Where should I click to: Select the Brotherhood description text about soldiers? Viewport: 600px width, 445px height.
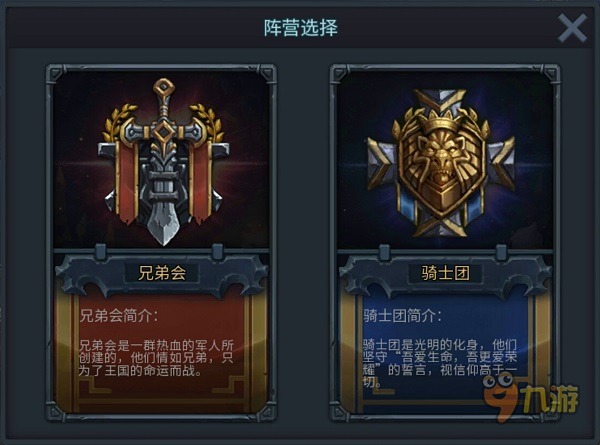[x=156, y=358]
